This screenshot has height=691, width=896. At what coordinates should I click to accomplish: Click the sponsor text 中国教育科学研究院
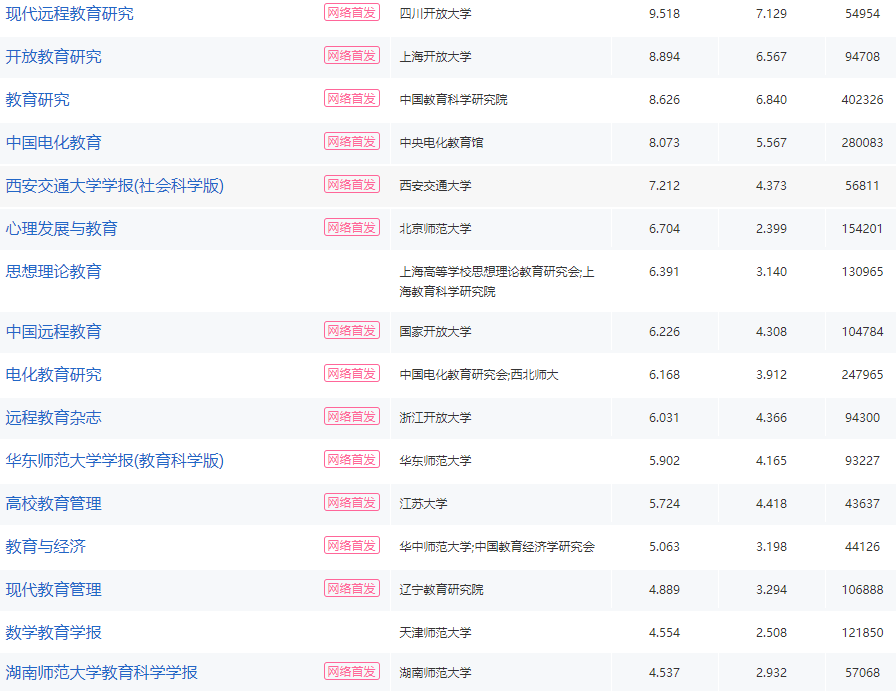(454, 99)
